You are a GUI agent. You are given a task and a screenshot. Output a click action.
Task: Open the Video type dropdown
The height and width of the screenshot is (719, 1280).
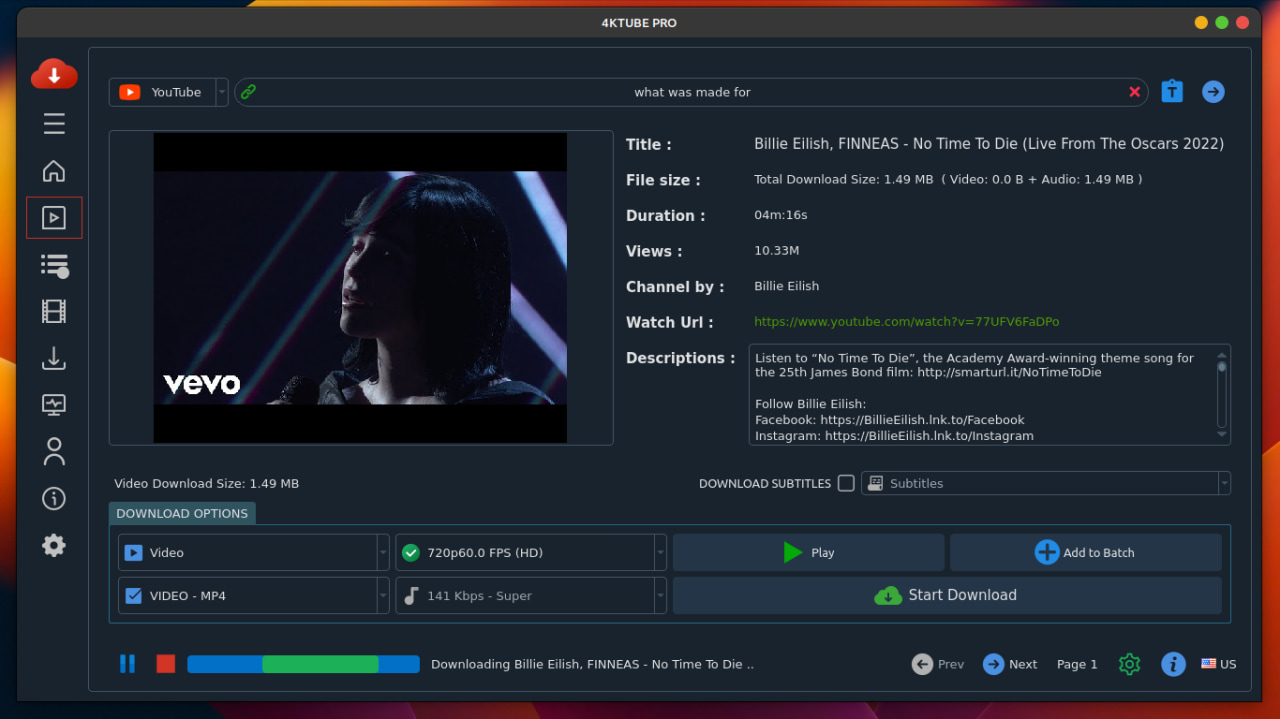pyautogui.click(x=254, y=552)
